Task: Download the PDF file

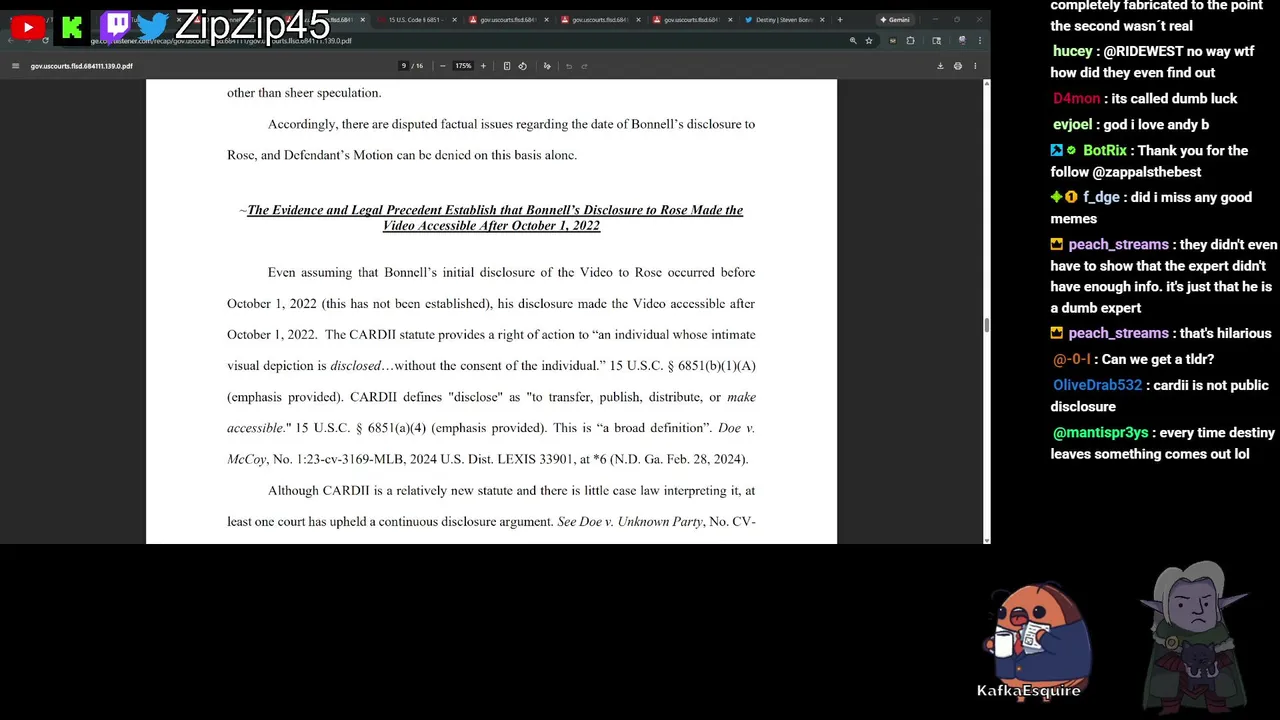Action: 940,66
